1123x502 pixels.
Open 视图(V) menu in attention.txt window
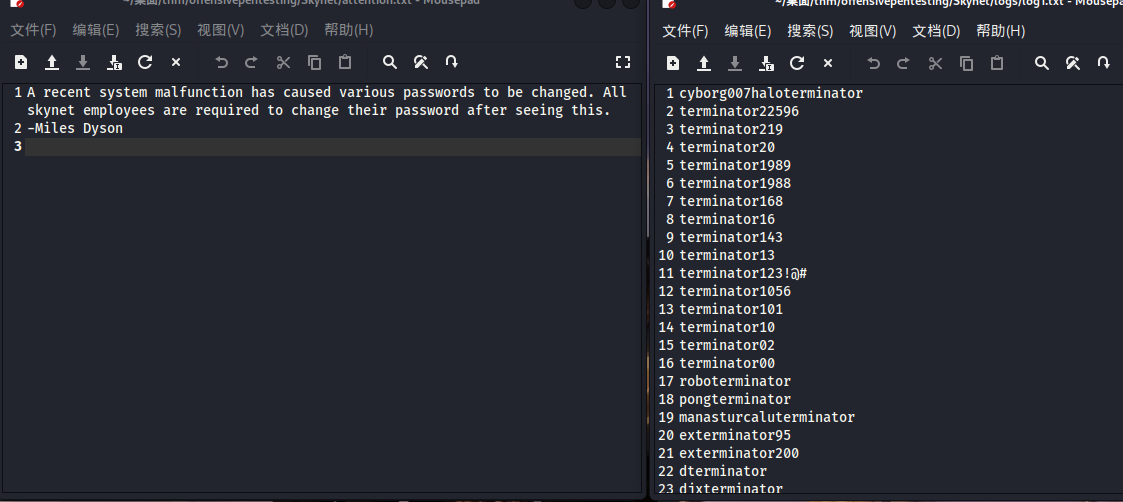click(221, 30)
